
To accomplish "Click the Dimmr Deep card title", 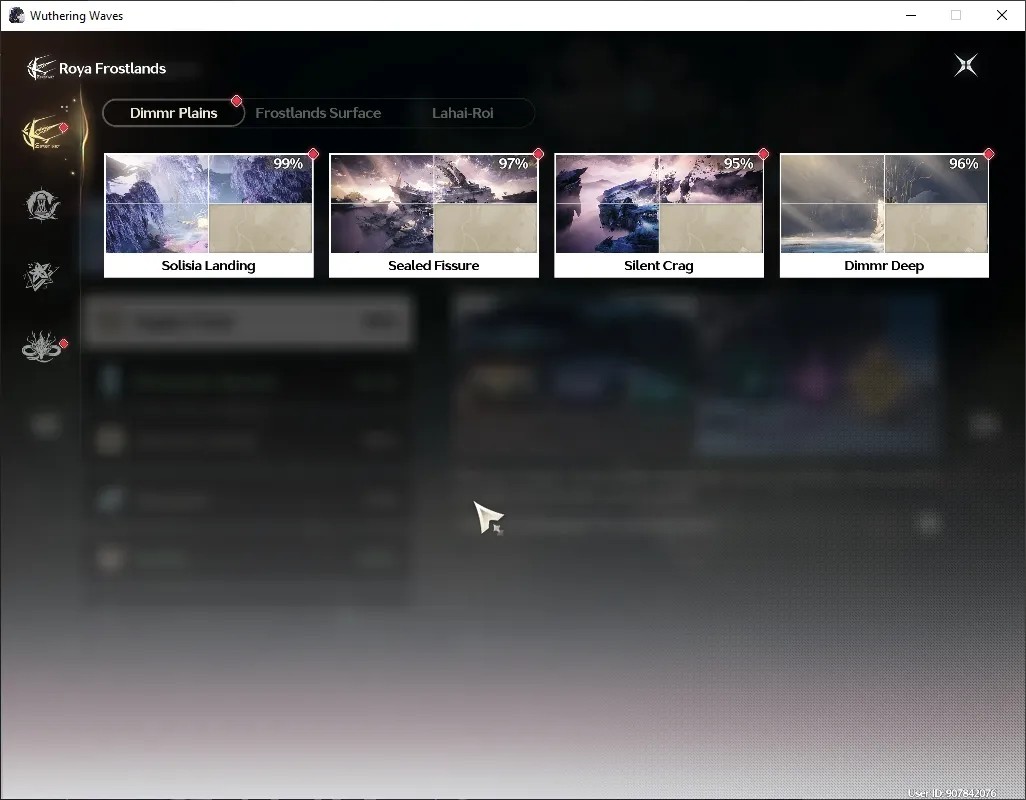I will tap(884, 266).
